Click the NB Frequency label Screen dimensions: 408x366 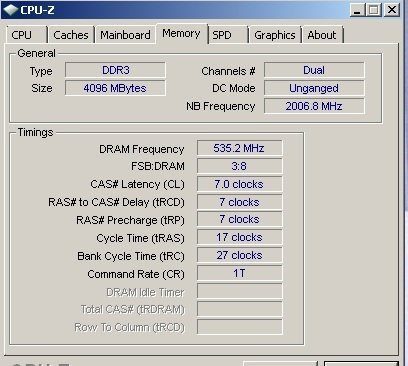pos(221,106)
